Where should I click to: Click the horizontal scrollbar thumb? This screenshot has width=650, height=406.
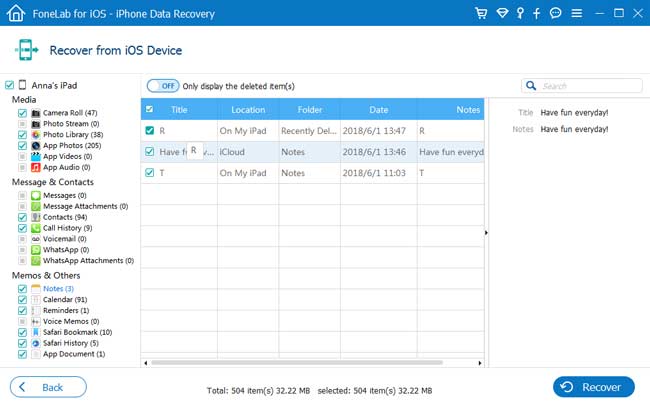tap(297, 363)
